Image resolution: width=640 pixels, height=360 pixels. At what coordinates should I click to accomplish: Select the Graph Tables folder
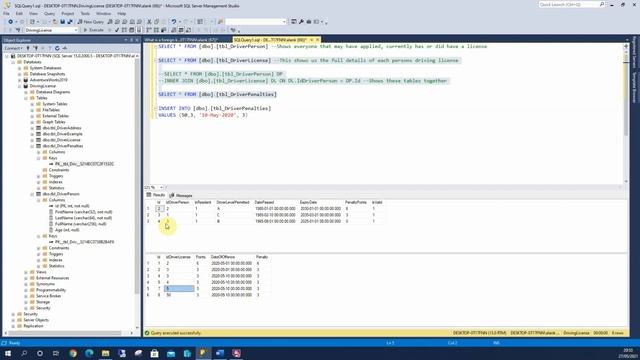(53, 122)
